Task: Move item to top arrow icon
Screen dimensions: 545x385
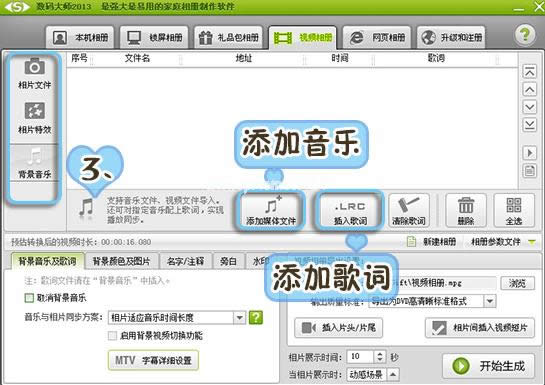Action: click(x=529, y=72)
